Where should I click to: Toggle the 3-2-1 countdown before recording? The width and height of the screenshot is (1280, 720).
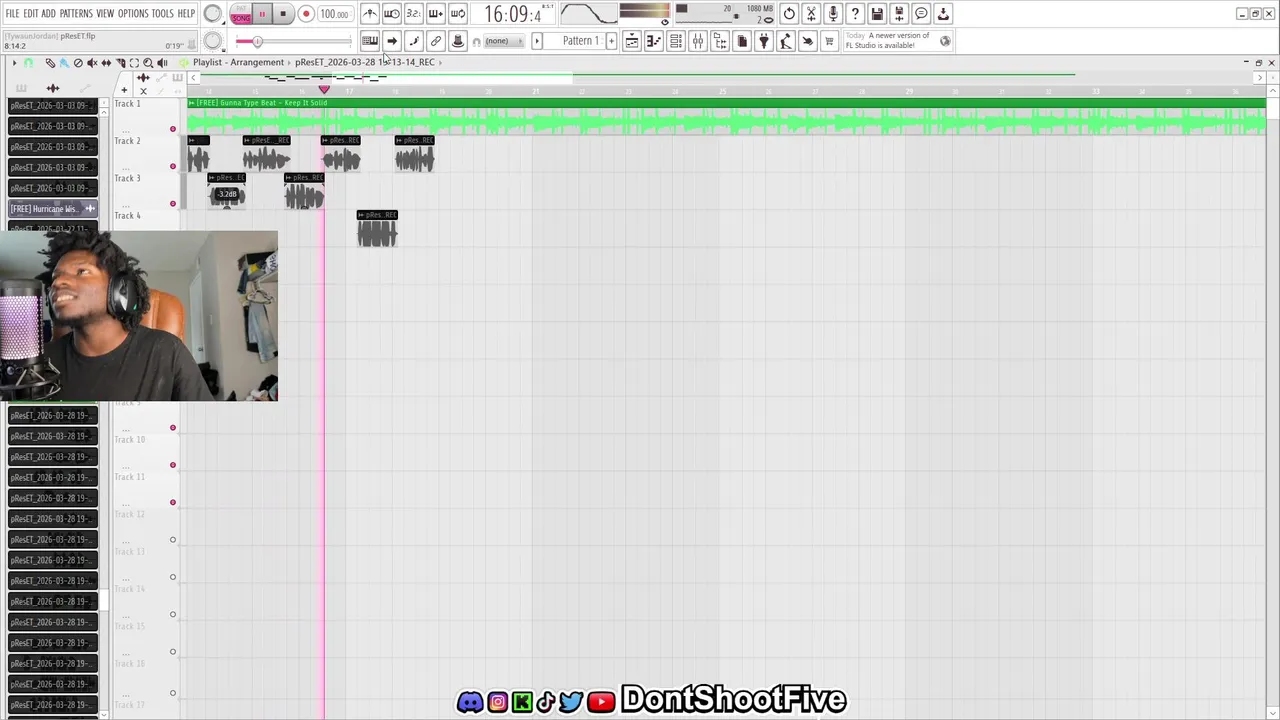[413, 14]
